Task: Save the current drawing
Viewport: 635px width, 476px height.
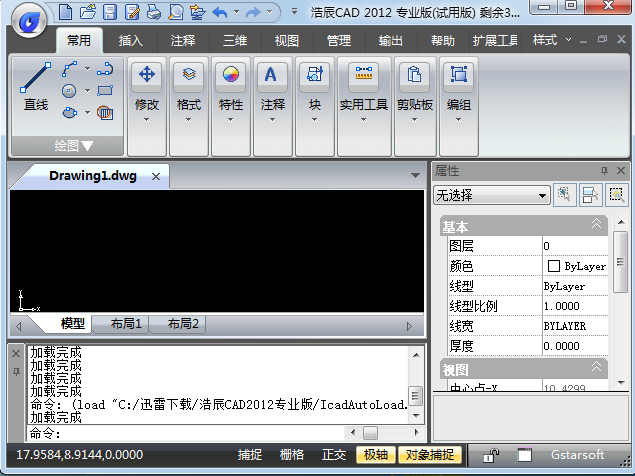Action: pos(109,12)
